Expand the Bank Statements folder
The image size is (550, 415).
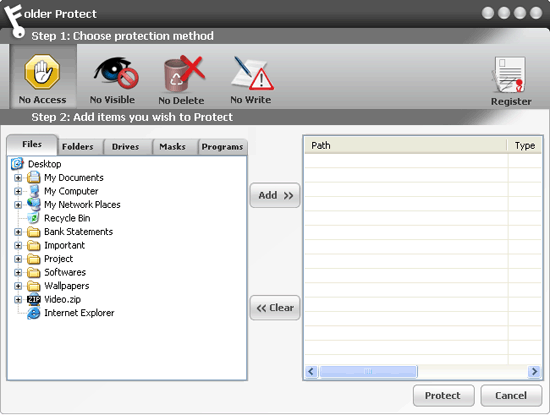coord(18,232)
